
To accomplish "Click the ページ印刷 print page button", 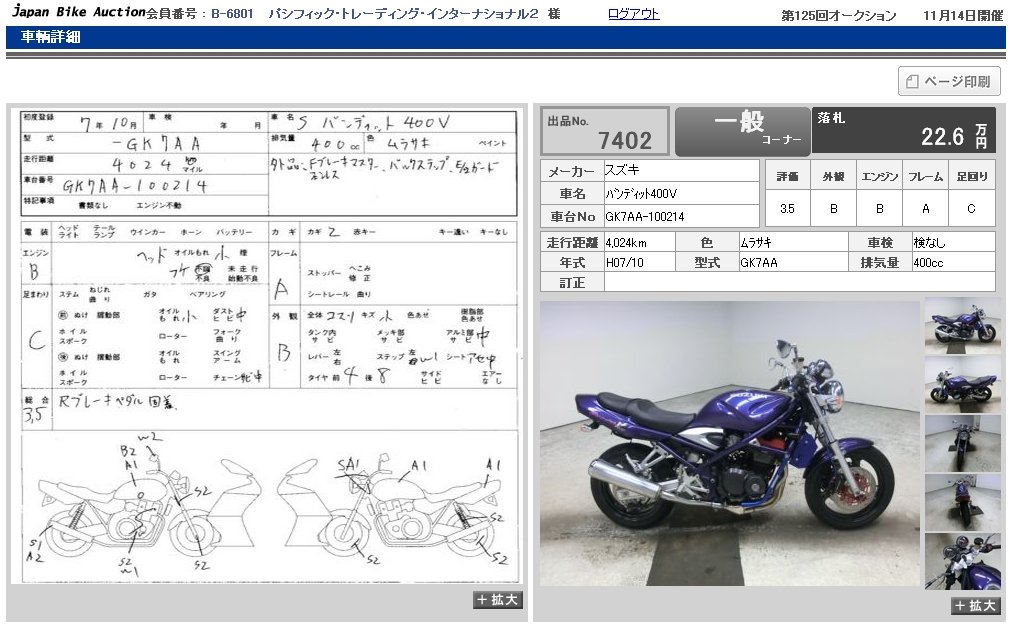I will [949, 82].
